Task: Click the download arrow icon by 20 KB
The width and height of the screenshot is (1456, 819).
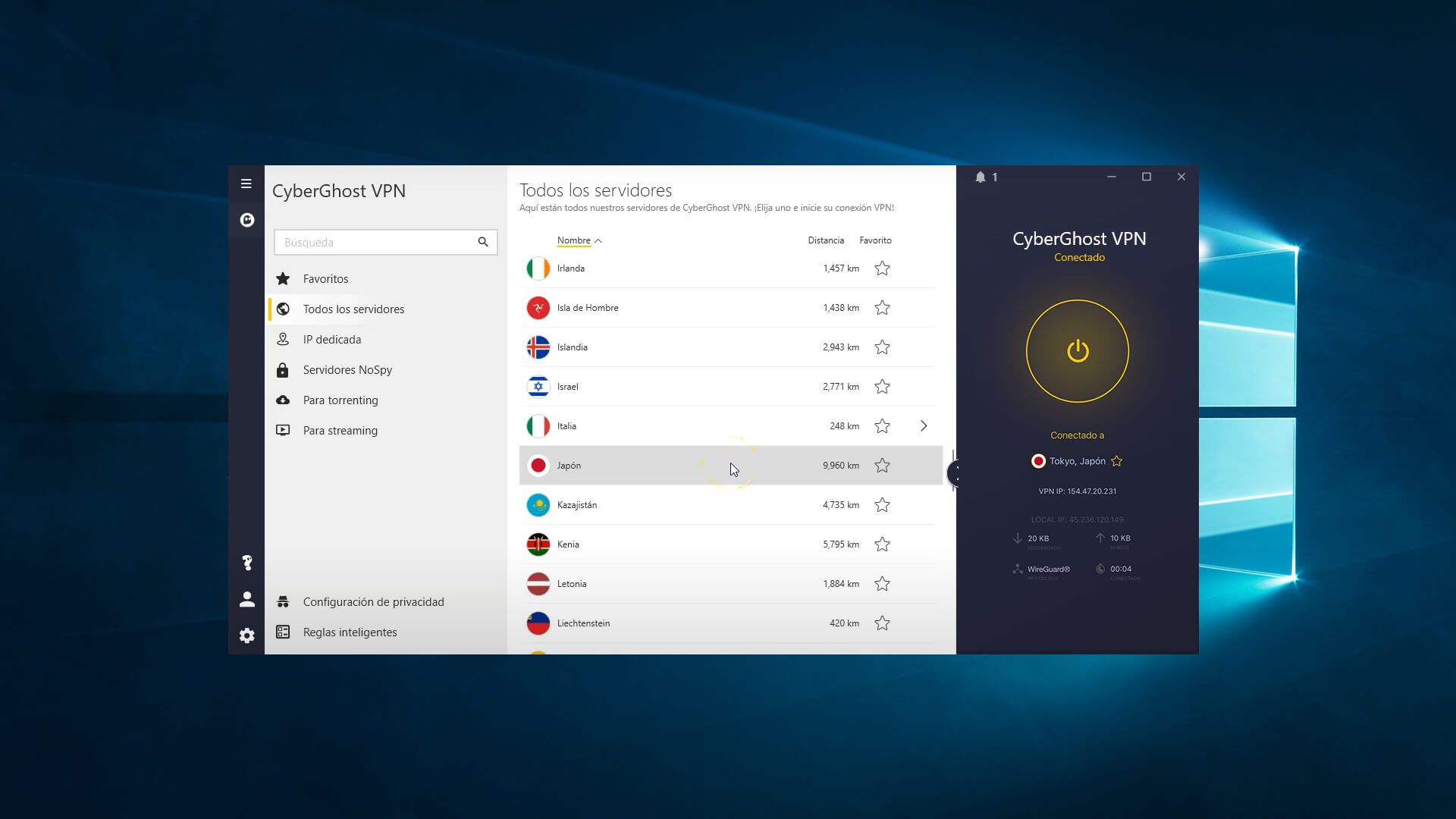Action: [x=1018, y=538]
